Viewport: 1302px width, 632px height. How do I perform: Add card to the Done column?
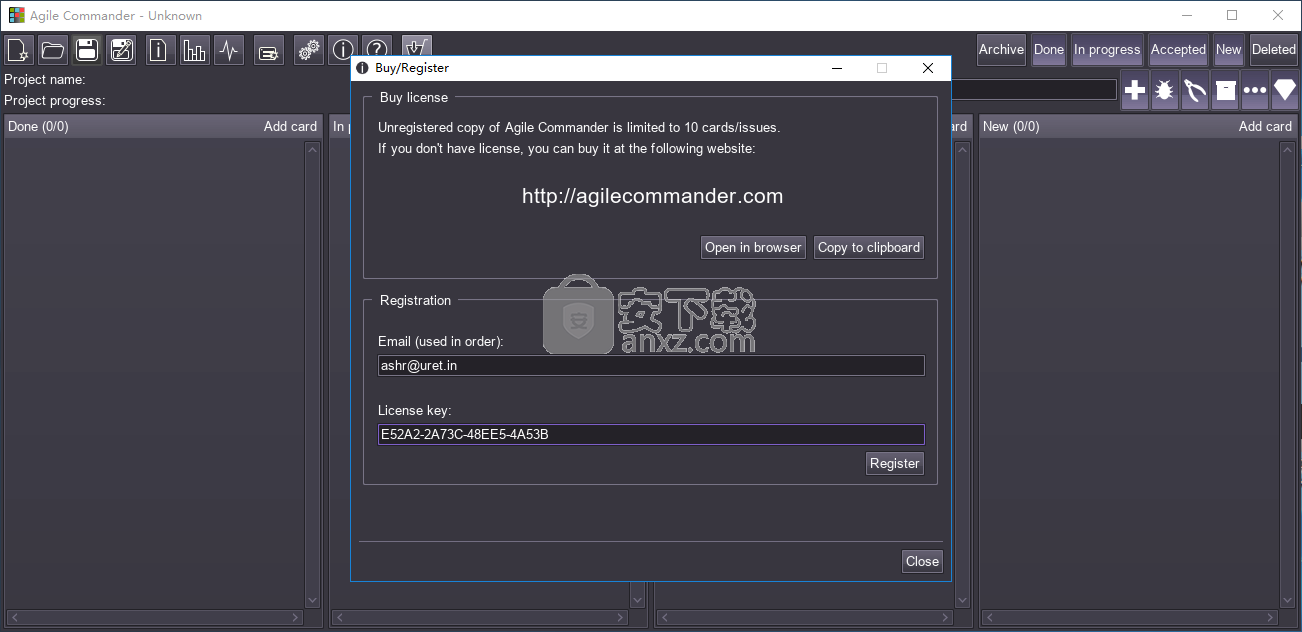(290, 126)
